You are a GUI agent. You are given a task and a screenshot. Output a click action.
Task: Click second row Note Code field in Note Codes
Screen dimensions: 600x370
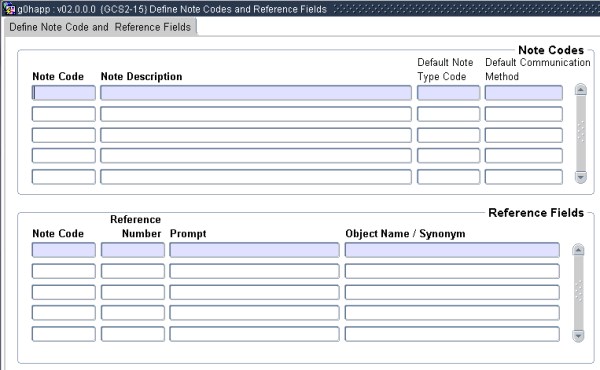(64, 114)
